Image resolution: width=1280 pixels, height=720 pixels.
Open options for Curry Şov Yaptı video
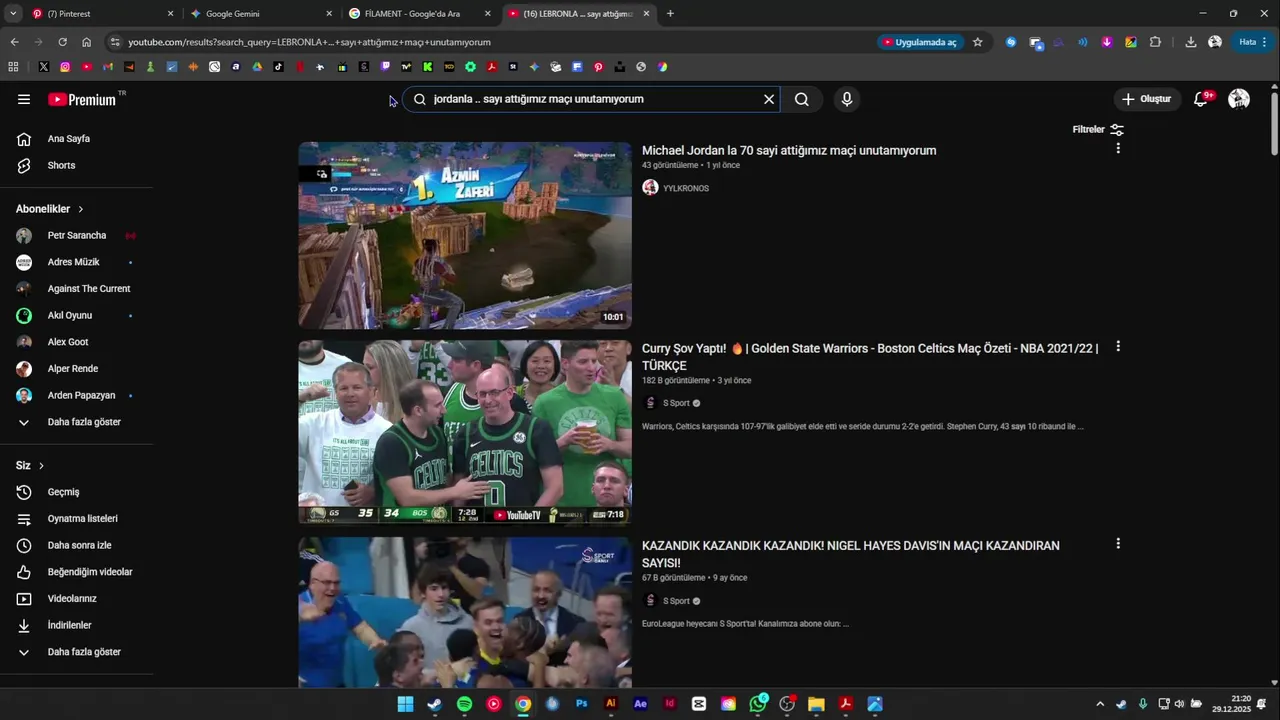(1118, 346)
